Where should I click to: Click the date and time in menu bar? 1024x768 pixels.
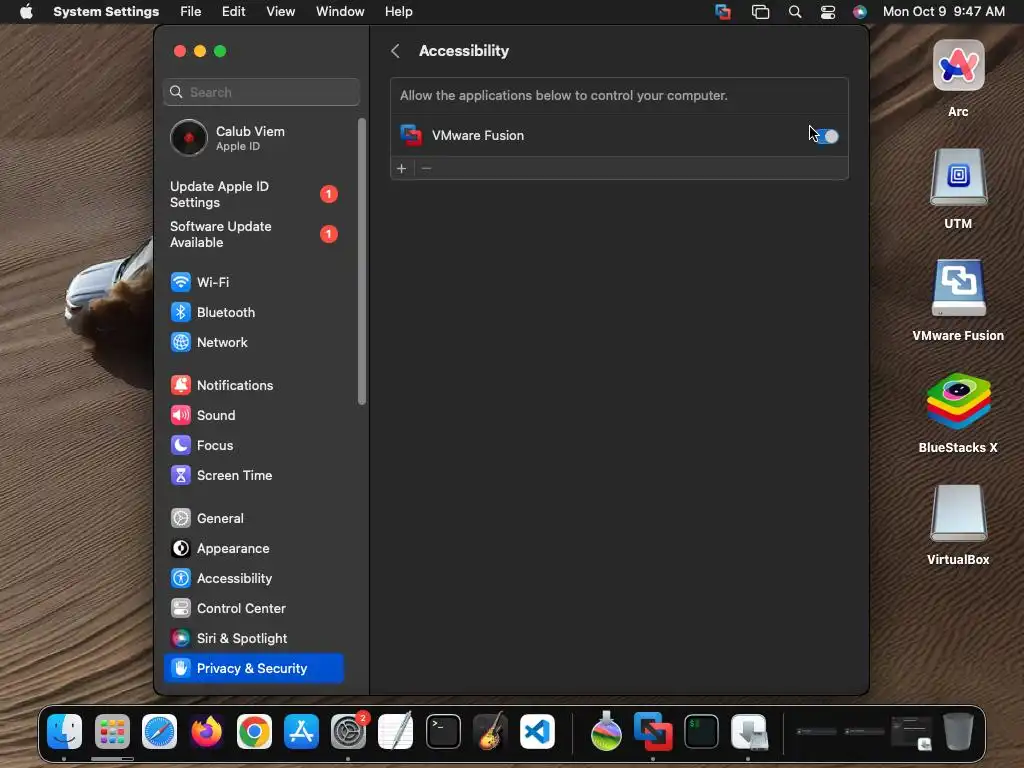pos(944,12)
